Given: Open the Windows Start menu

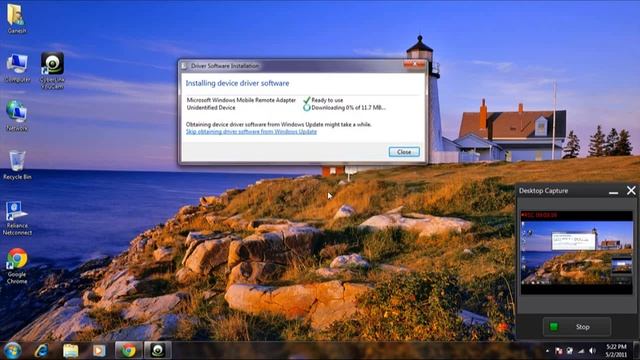Looking at the screenshot, I should pos(13,351).
